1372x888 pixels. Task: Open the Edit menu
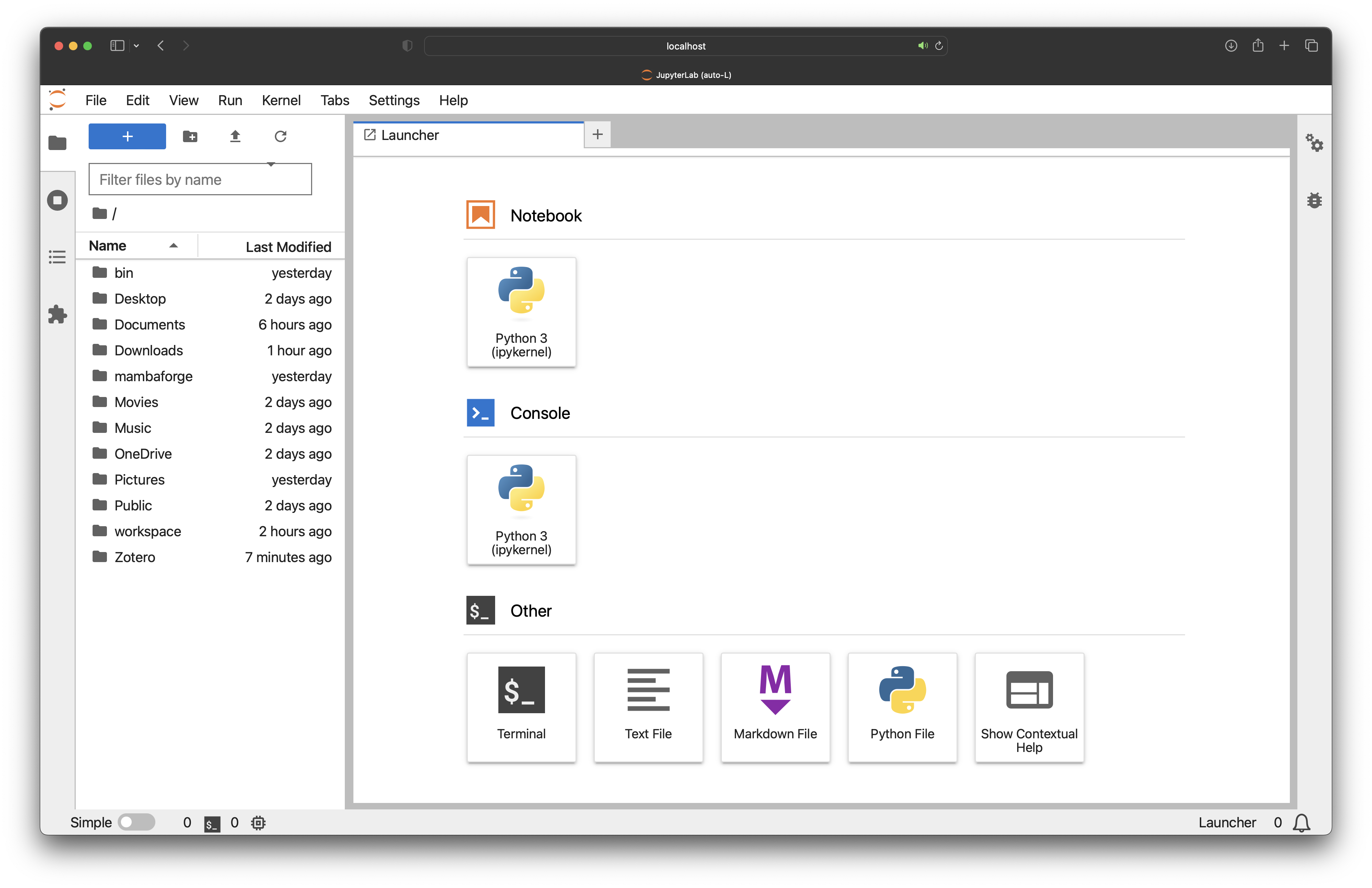[x=137, y=101]
